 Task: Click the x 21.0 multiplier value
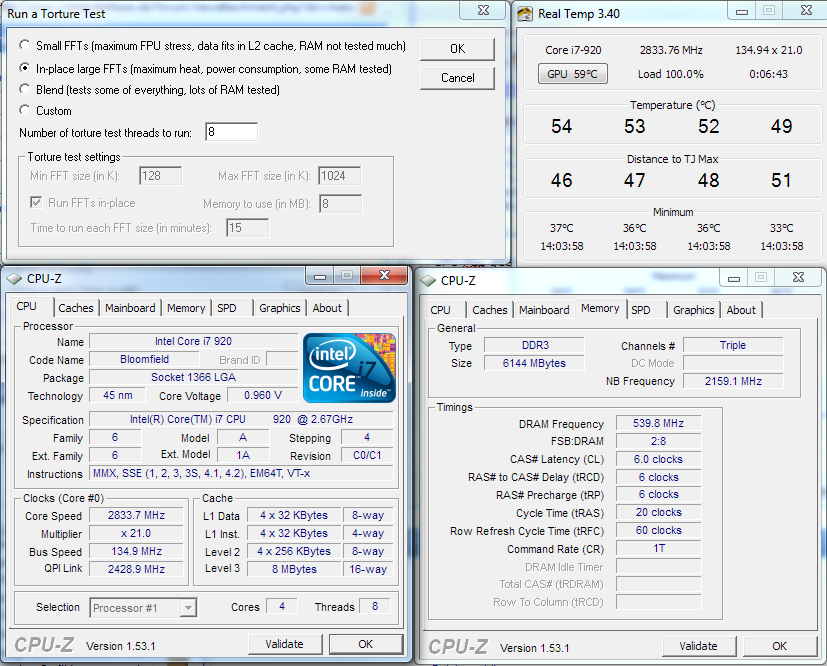[x=136, y=533]
